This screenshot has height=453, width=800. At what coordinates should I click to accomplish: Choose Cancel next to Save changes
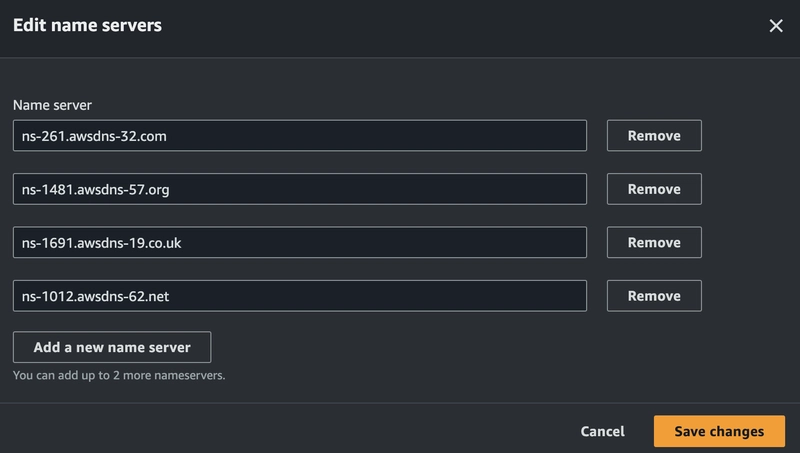603,432
